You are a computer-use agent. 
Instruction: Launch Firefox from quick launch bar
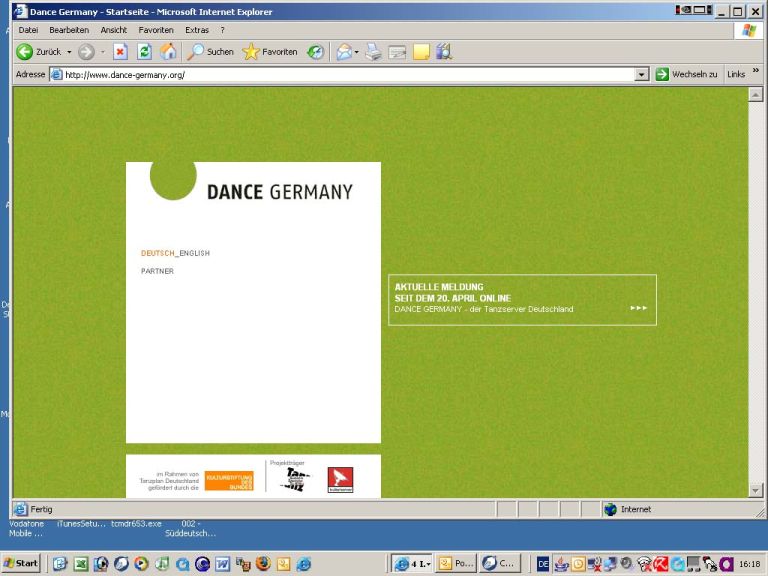point(263,564)
